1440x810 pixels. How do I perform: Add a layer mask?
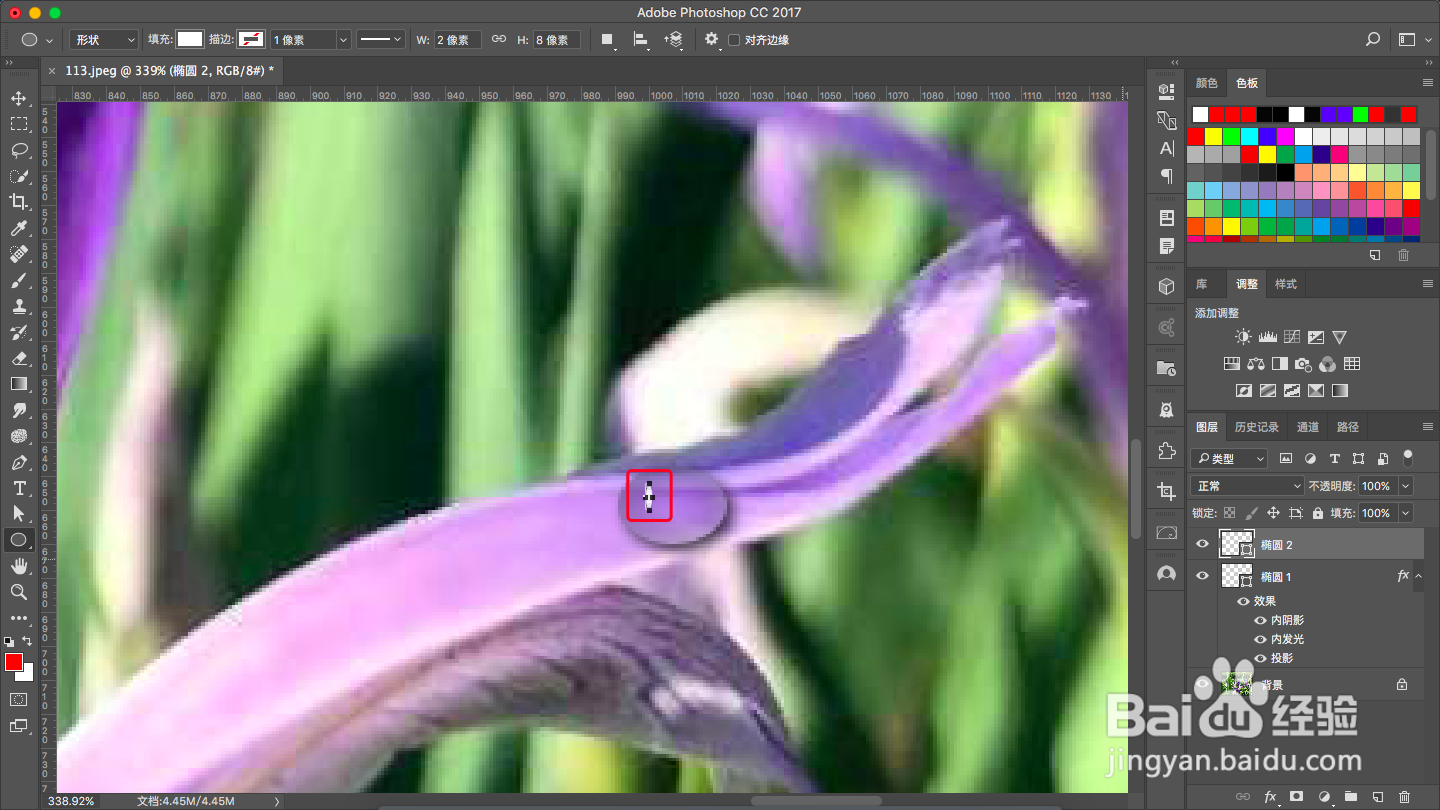point(1297,797)
